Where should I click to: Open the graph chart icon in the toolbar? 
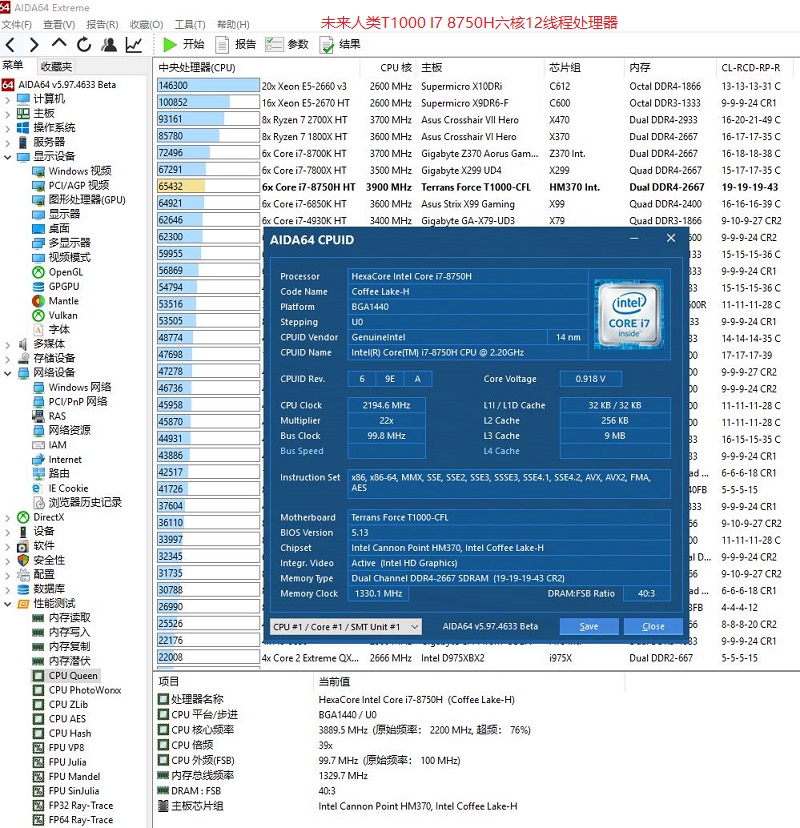click(x=134, y=44)
